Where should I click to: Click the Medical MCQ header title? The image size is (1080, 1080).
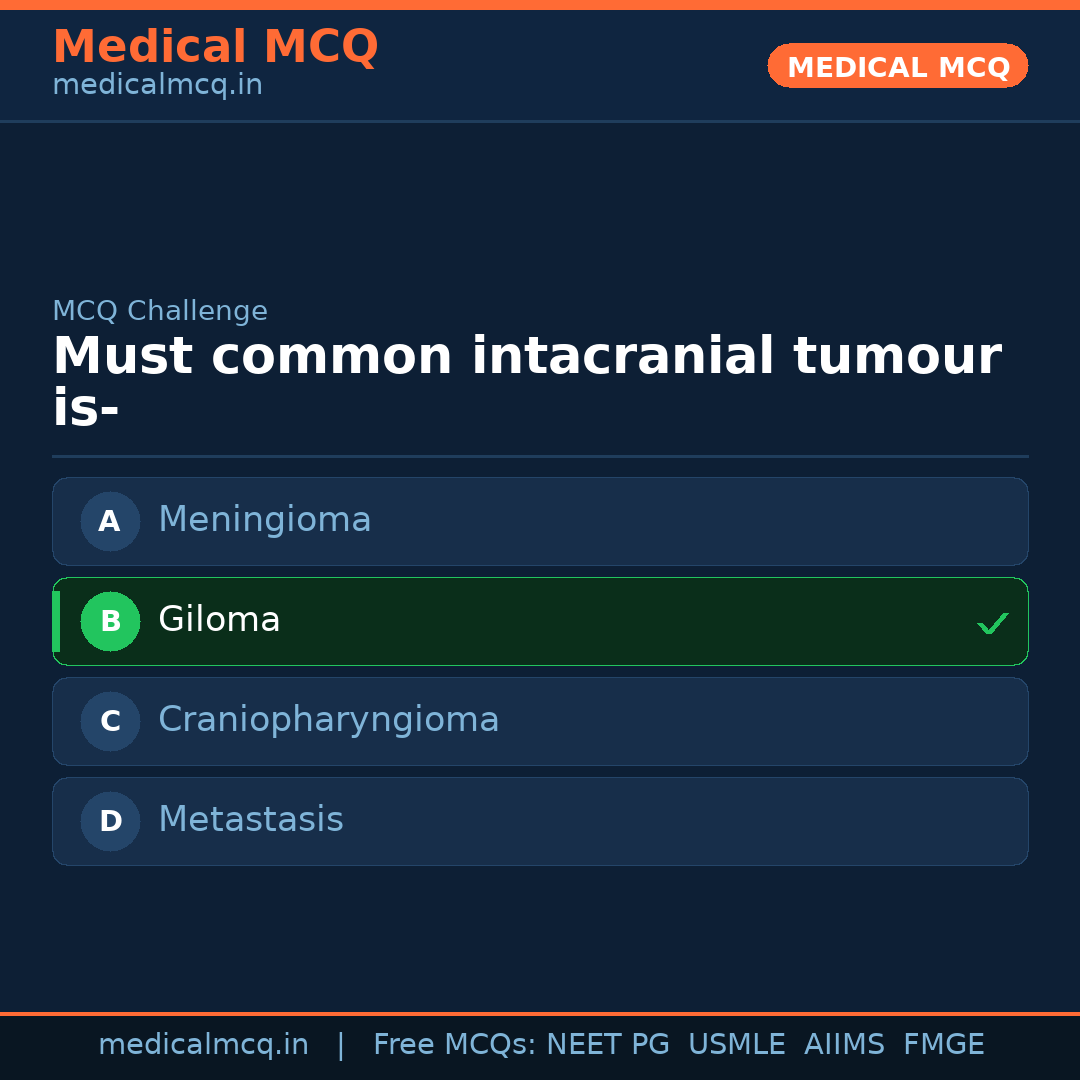pyautogui.click(x=215, y=47)
